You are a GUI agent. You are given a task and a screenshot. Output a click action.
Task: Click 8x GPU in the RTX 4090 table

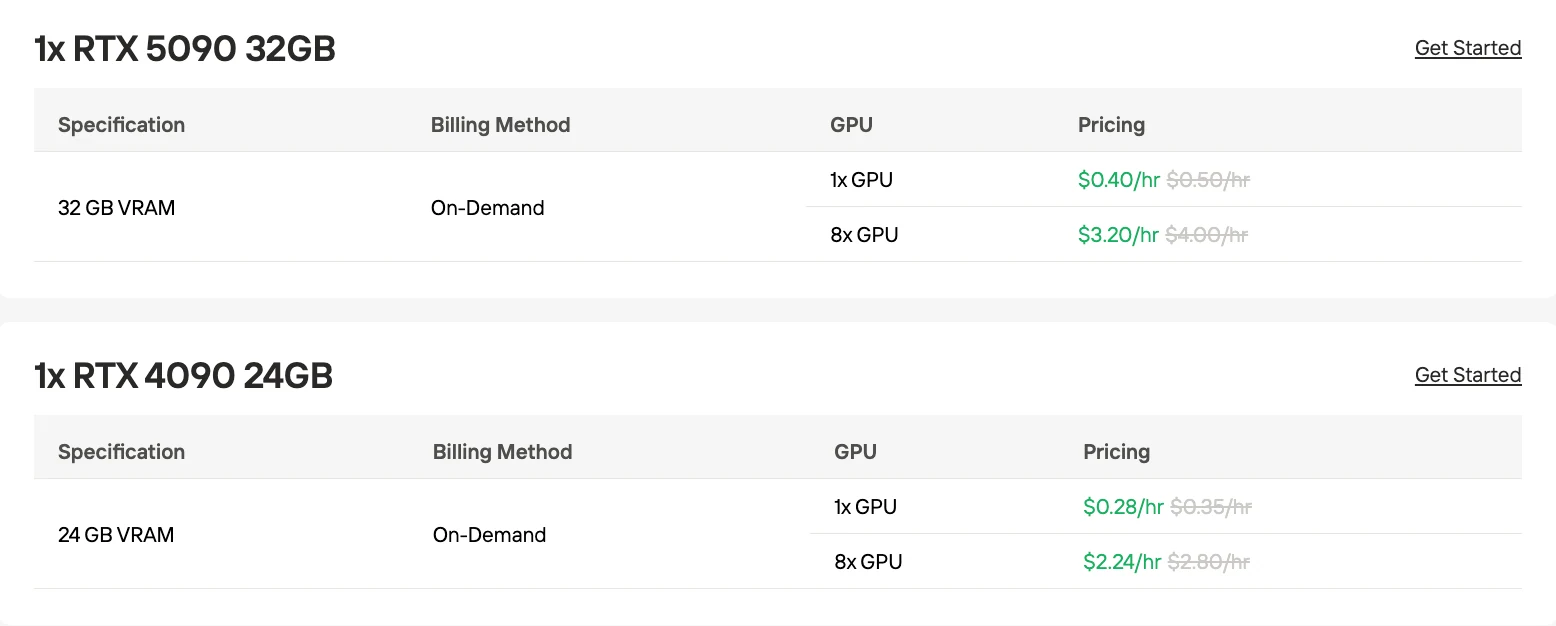point(868,562)
